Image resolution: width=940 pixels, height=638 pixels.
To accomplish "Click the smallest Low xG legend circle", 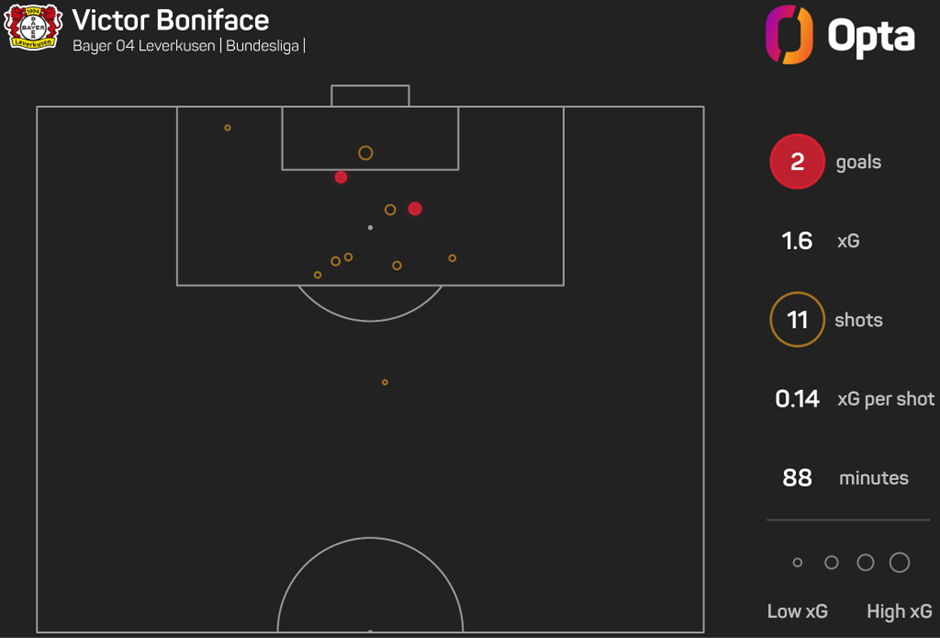I will (x=797, y=562).
